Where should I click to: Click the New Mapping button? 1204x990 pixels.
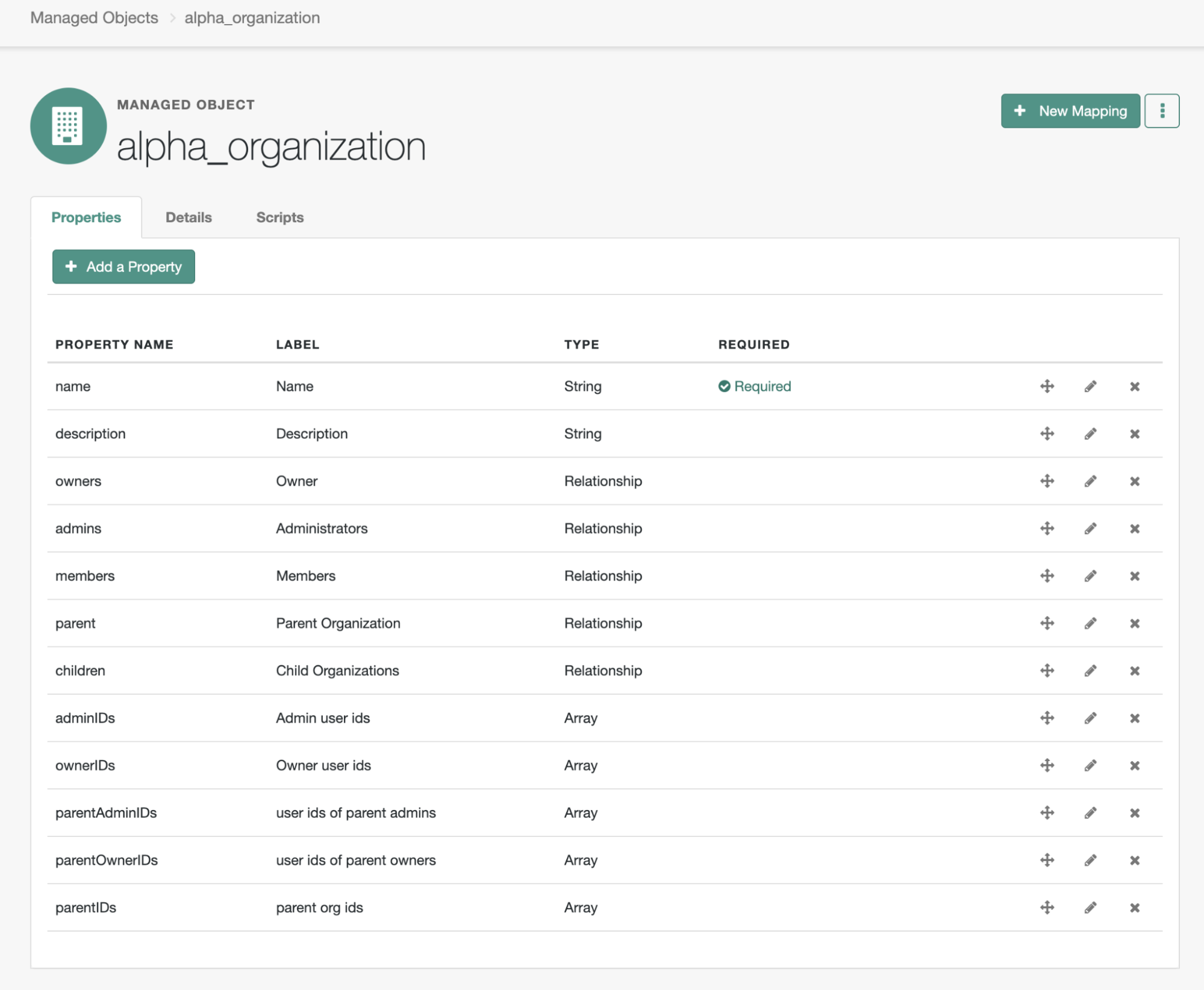click(x=1070, y=111)
